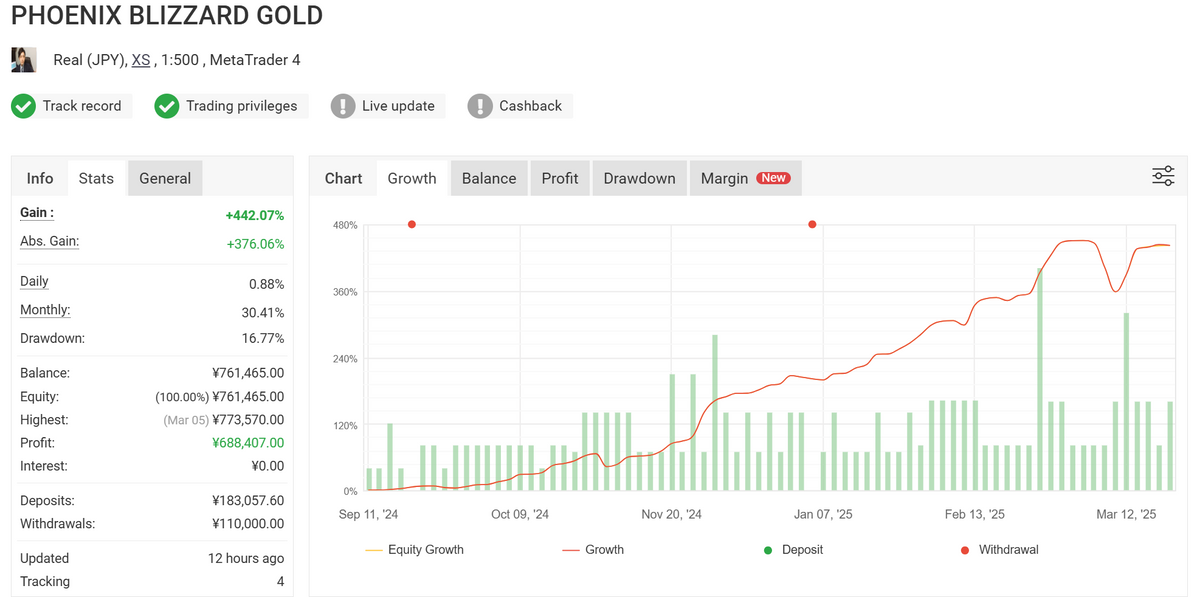Click the green Track record checkmark icon

[x=24, y=106]
